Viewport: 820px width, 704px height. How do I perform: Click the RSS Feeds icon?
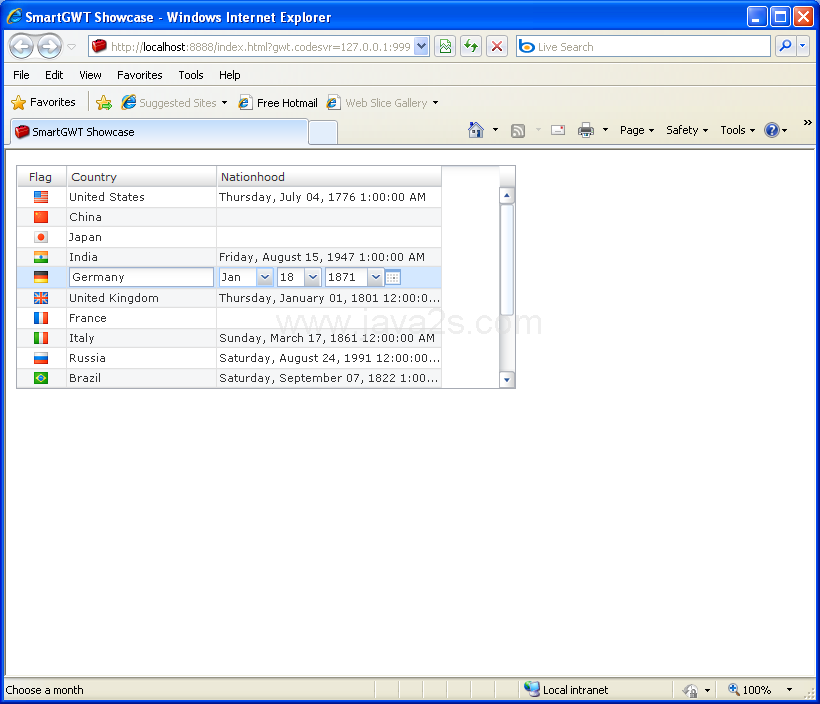coord(518,130)
